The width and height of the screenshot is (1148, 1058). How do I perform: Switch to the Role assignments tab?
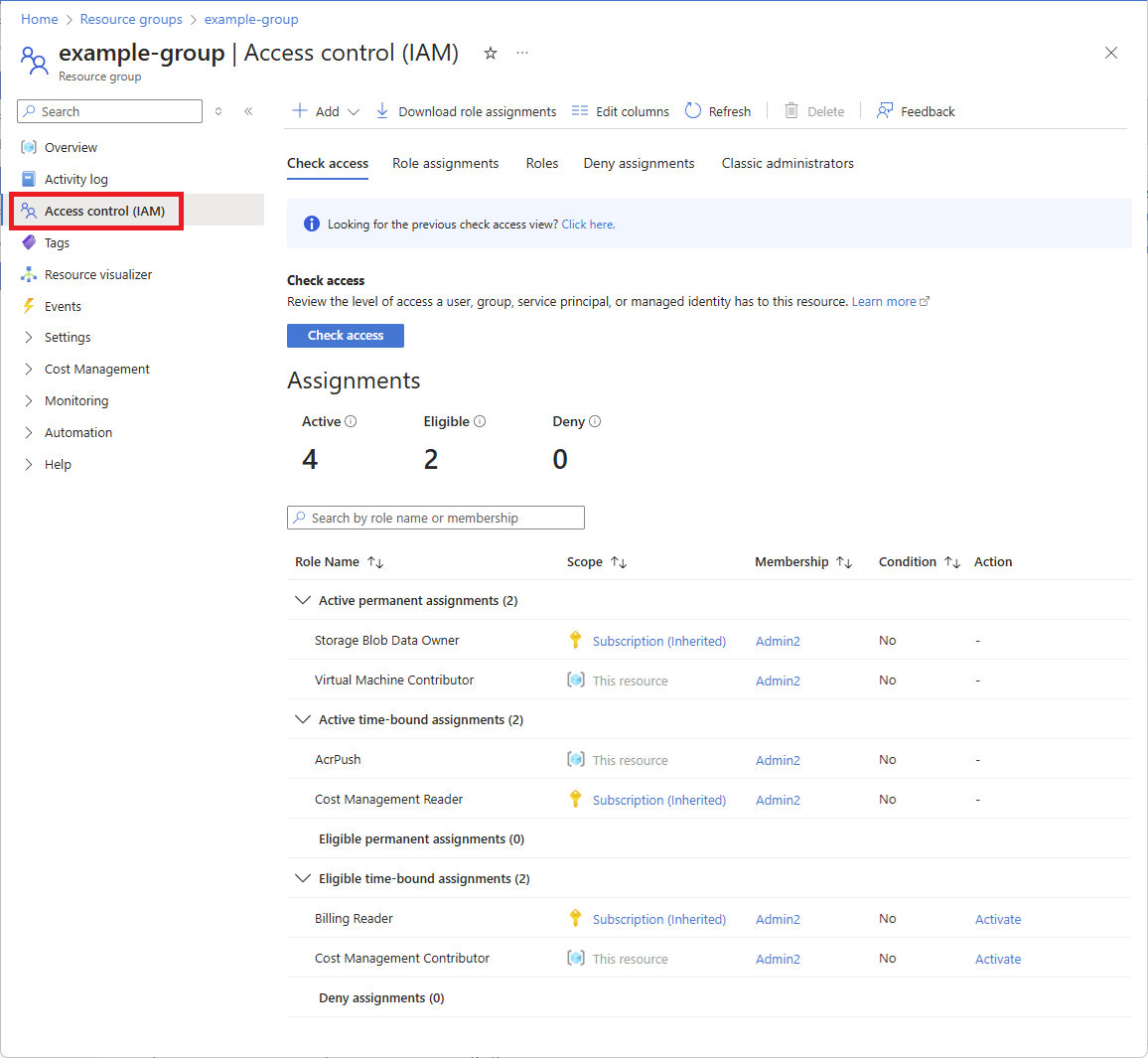coord(445,164)
